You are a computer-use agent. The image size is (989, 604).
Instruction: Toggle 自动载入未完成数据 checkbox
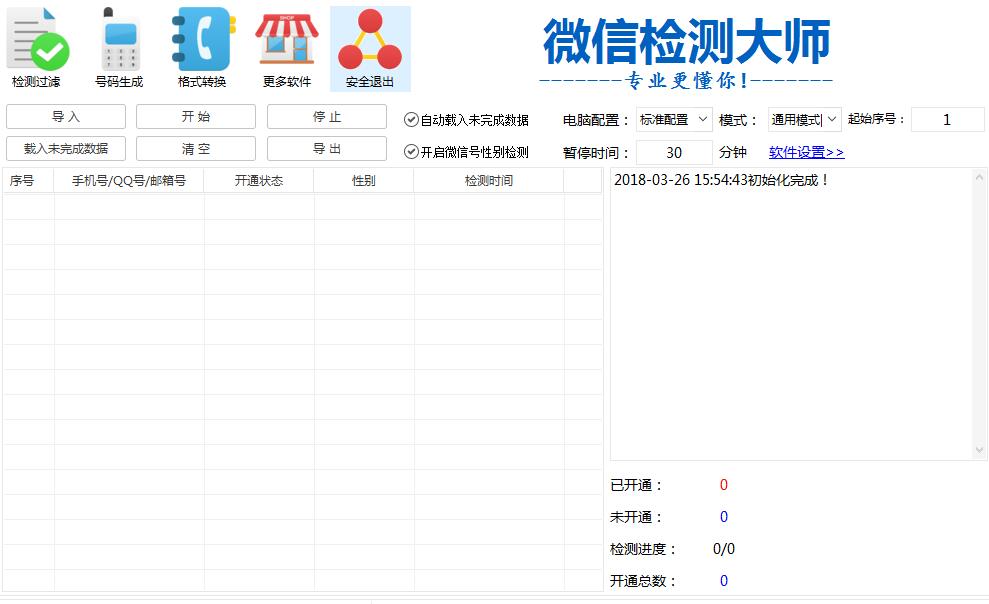coord(411,120)
